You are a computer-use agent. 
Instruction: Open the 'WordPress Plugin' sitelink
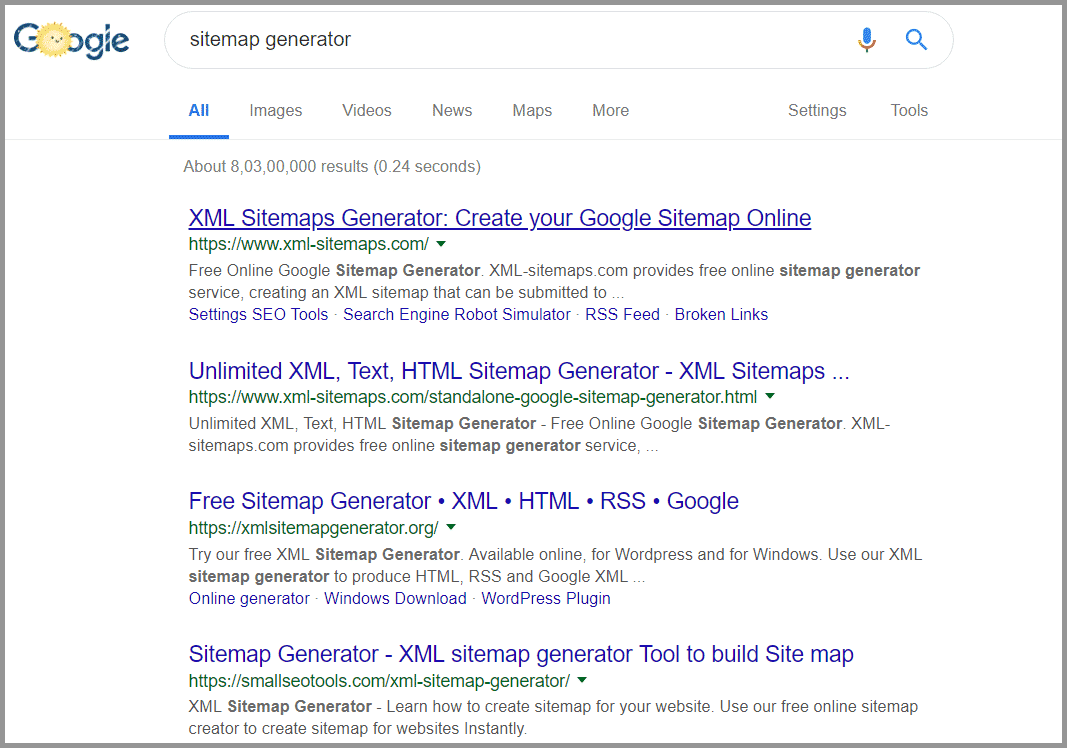tap(546, 598)
